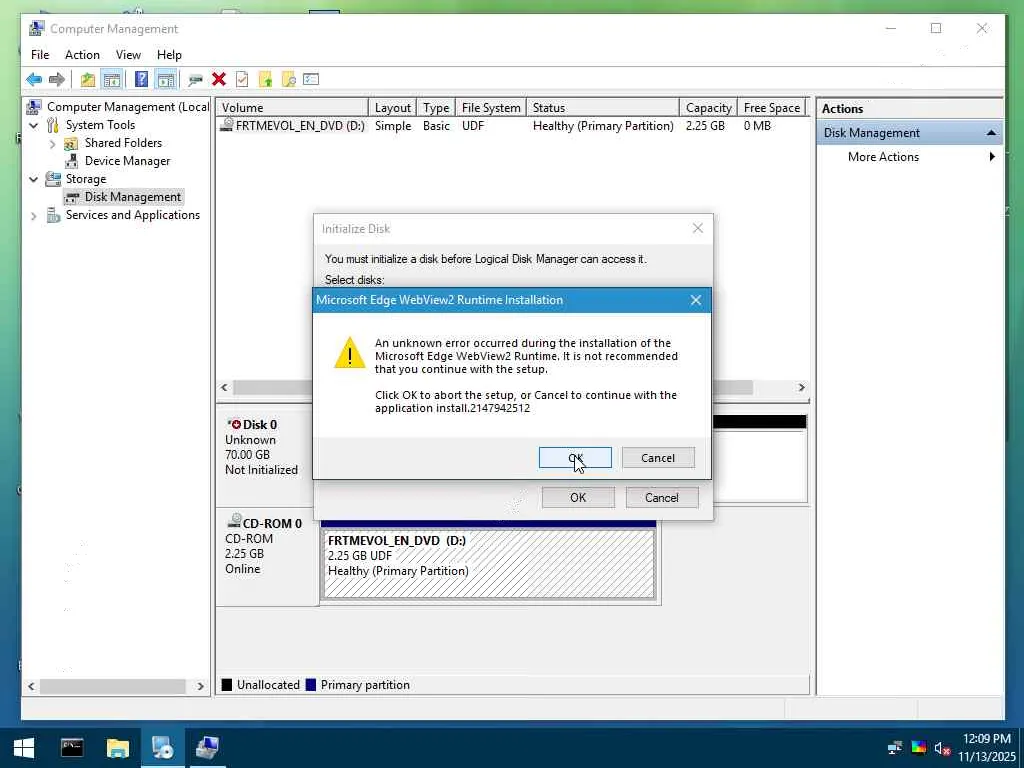Screen dimensions: 1024x768
Task: Click the CD-ROM 0 drive icon
Action: coord(234,522)
